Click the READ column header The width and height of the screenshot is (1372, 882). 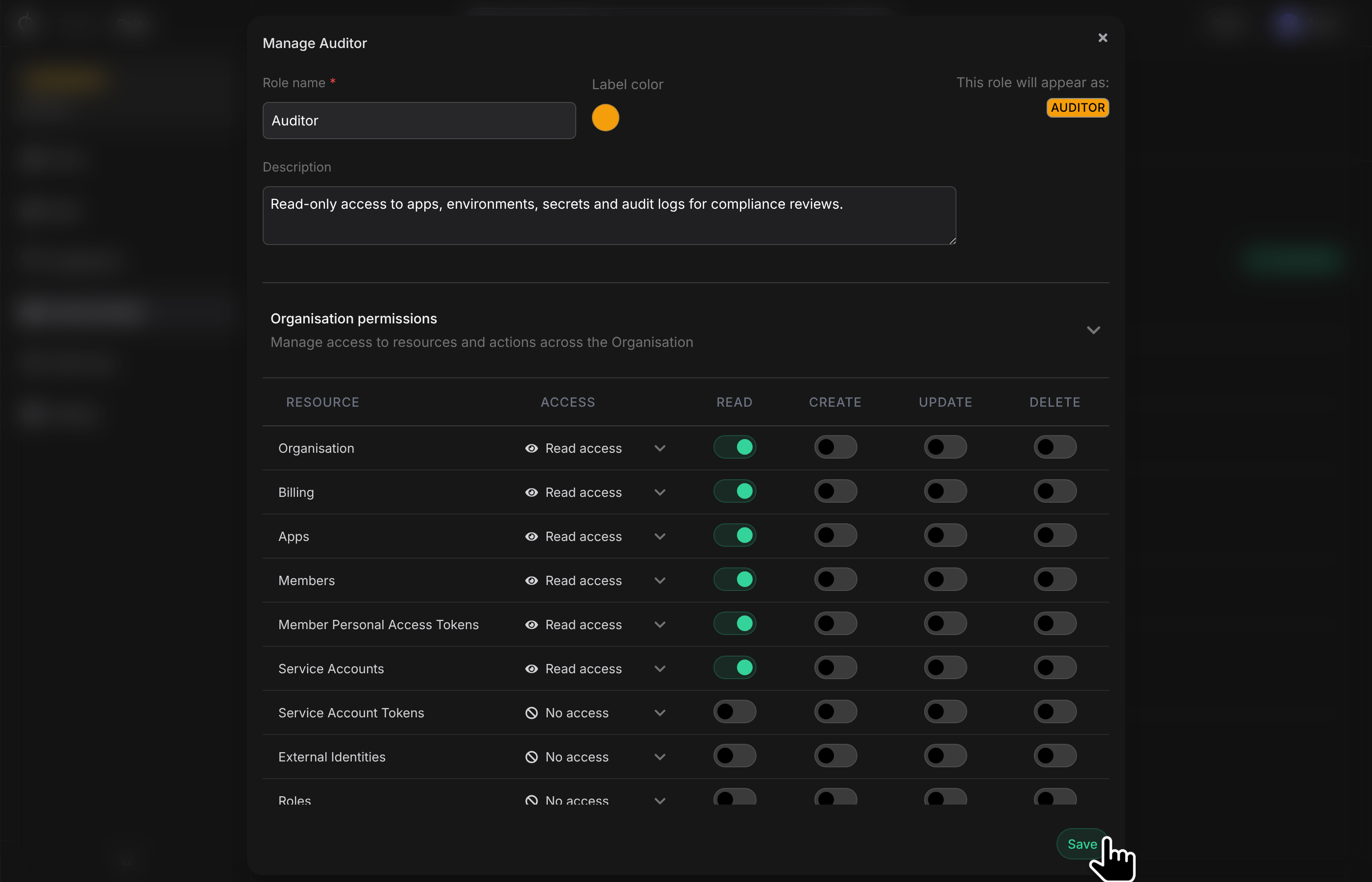734,403
